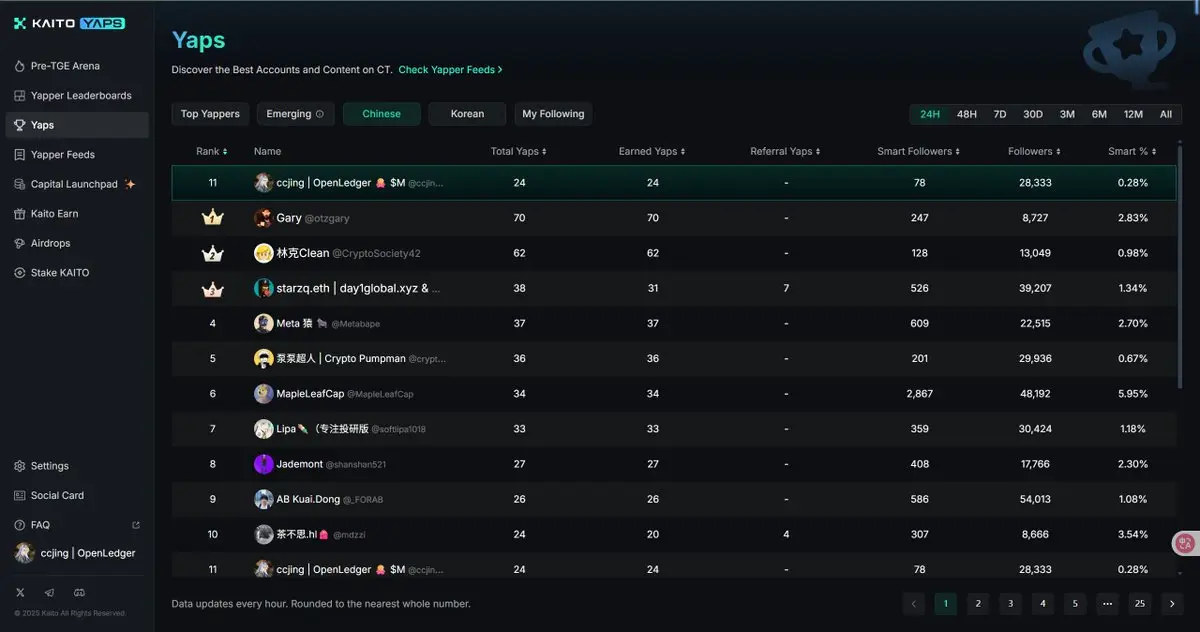Select the 24H time range
Screen dimensions: 1200x632
(930, 114)
